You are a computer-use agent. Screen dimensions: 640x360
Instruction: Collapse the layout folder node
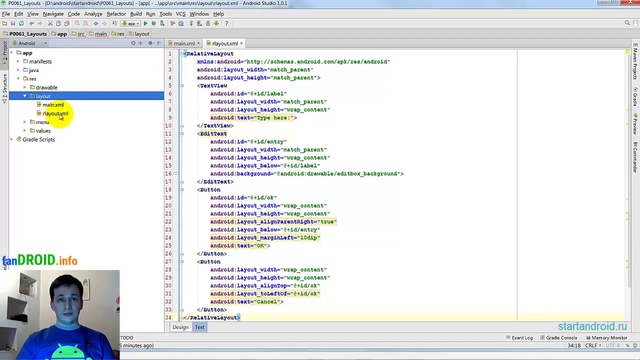pyautogui.click(x=25, y=96)
